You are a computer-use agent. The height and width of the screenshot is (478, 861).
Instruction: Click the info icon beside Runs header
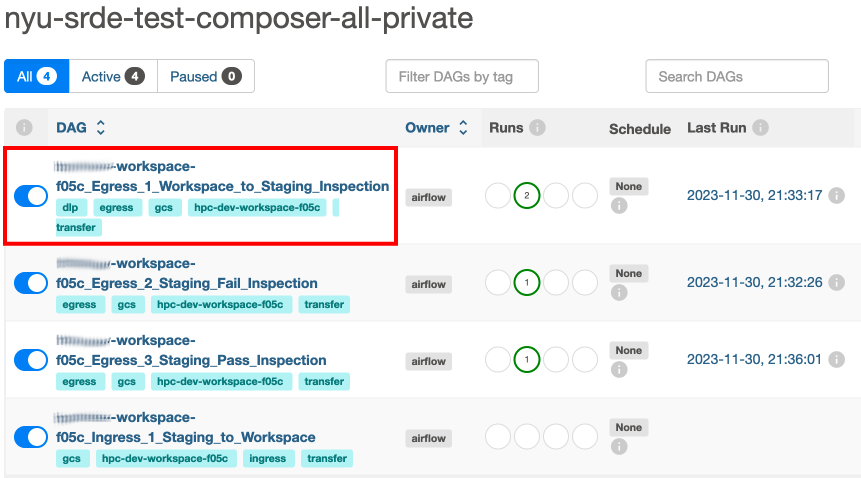tap(537, 128)
